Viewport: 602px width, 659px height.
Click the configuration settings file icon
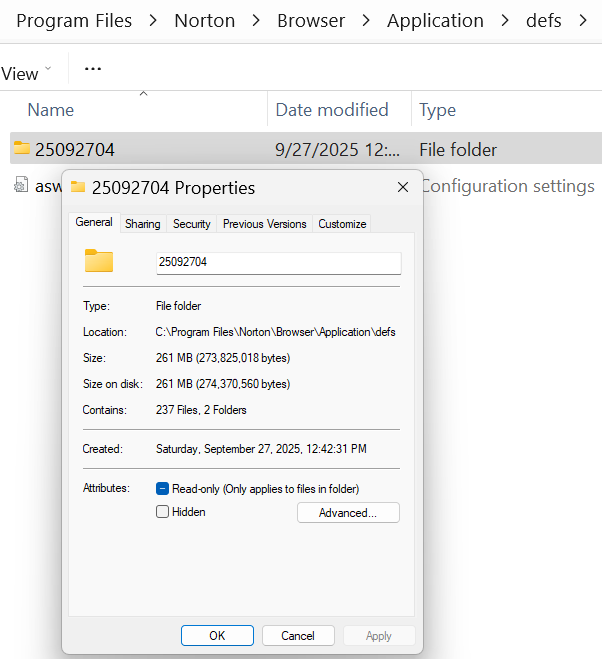(x=21, y=186)
